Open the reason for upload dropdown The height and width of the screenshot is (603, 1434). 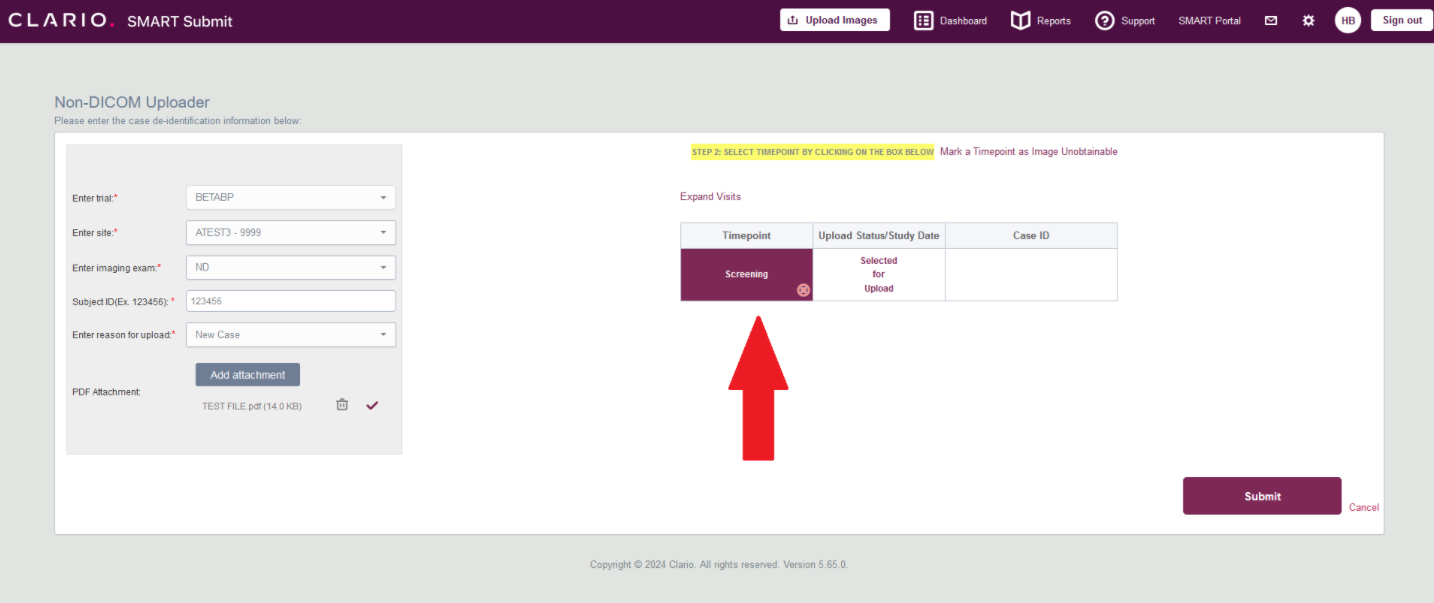[290, 334]
